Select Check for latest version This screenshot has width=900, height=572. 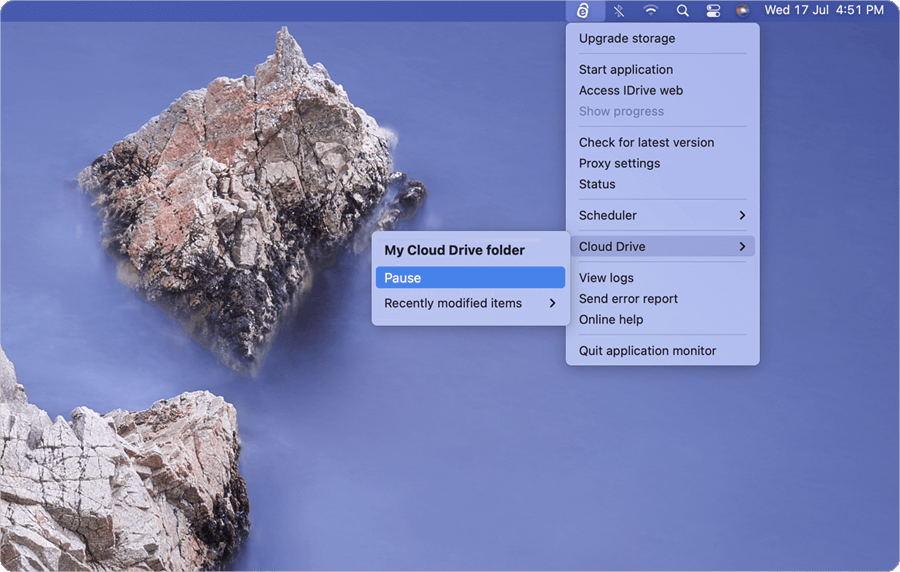(662, 142)
